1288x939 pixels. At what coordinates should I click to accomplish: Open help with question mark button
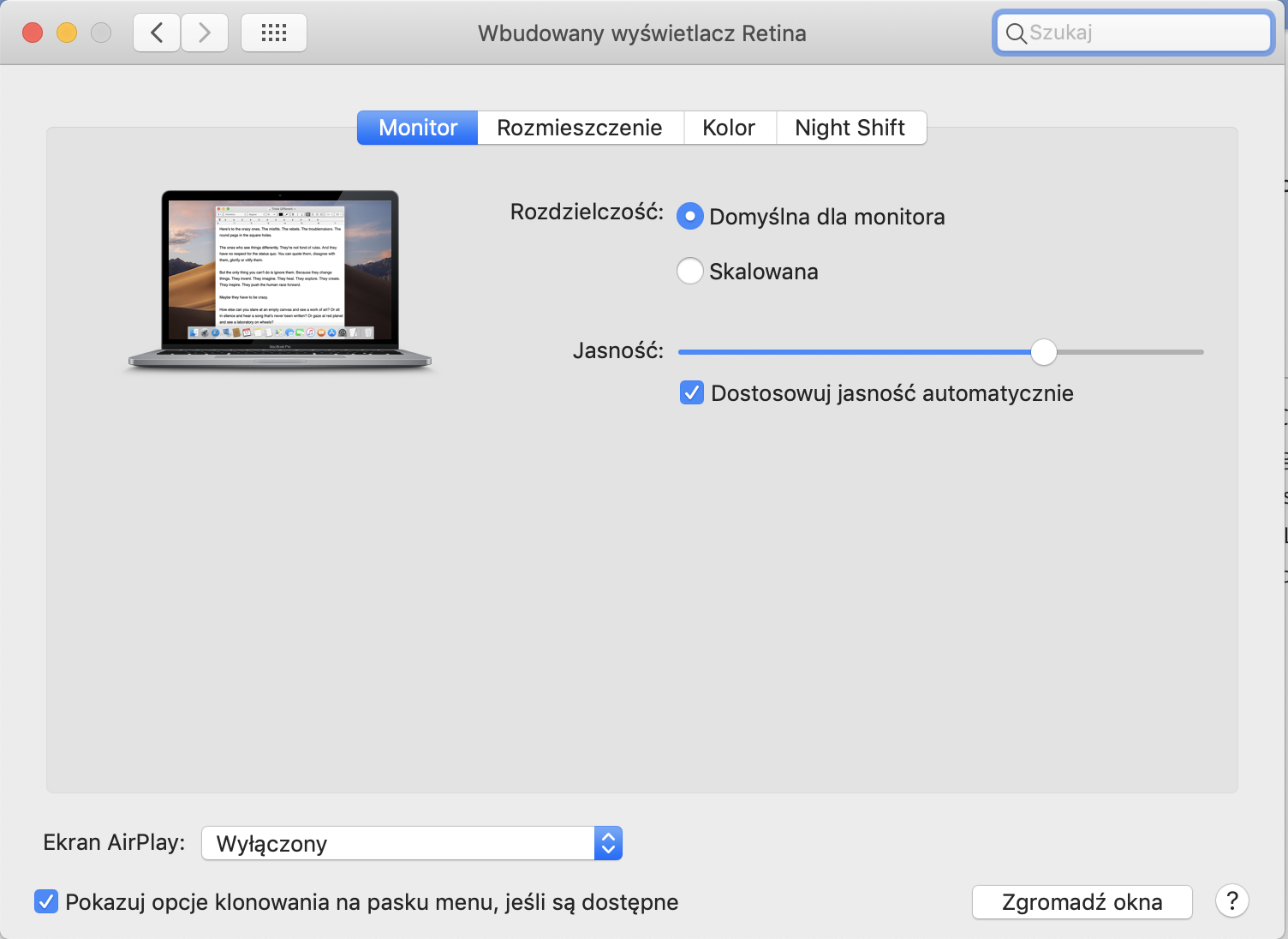coord(1231,901)
